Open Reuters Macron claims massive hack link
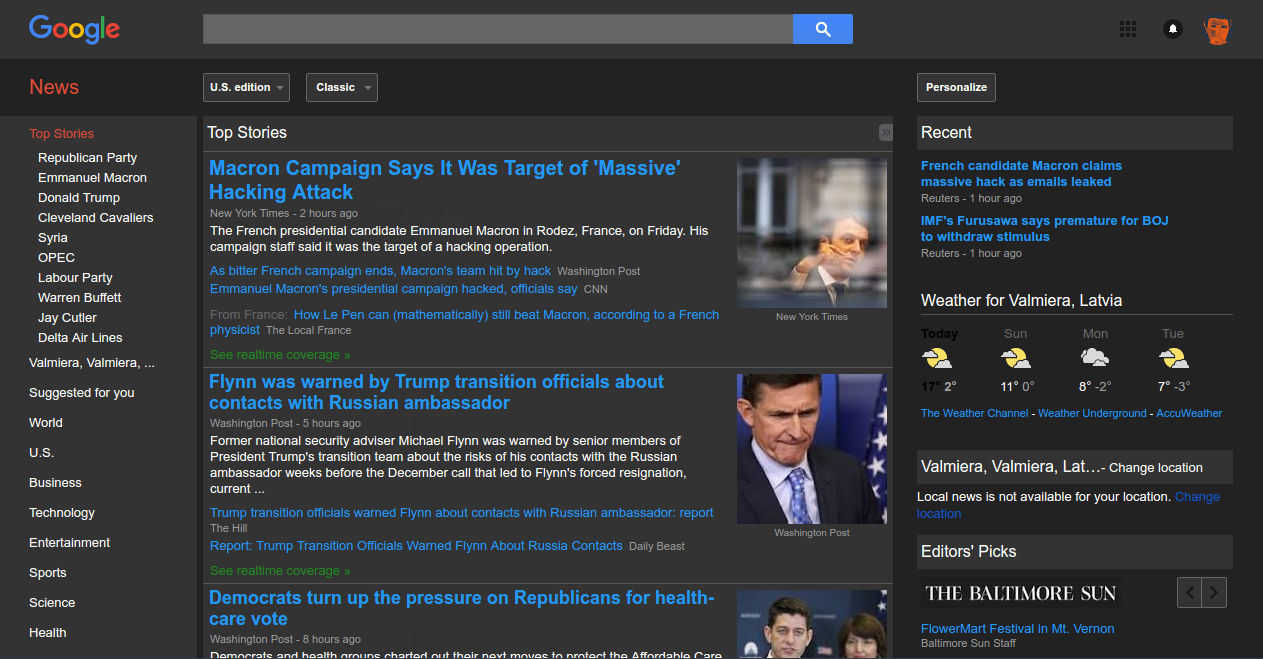The image size is (1263, 659). (1021, 173)
